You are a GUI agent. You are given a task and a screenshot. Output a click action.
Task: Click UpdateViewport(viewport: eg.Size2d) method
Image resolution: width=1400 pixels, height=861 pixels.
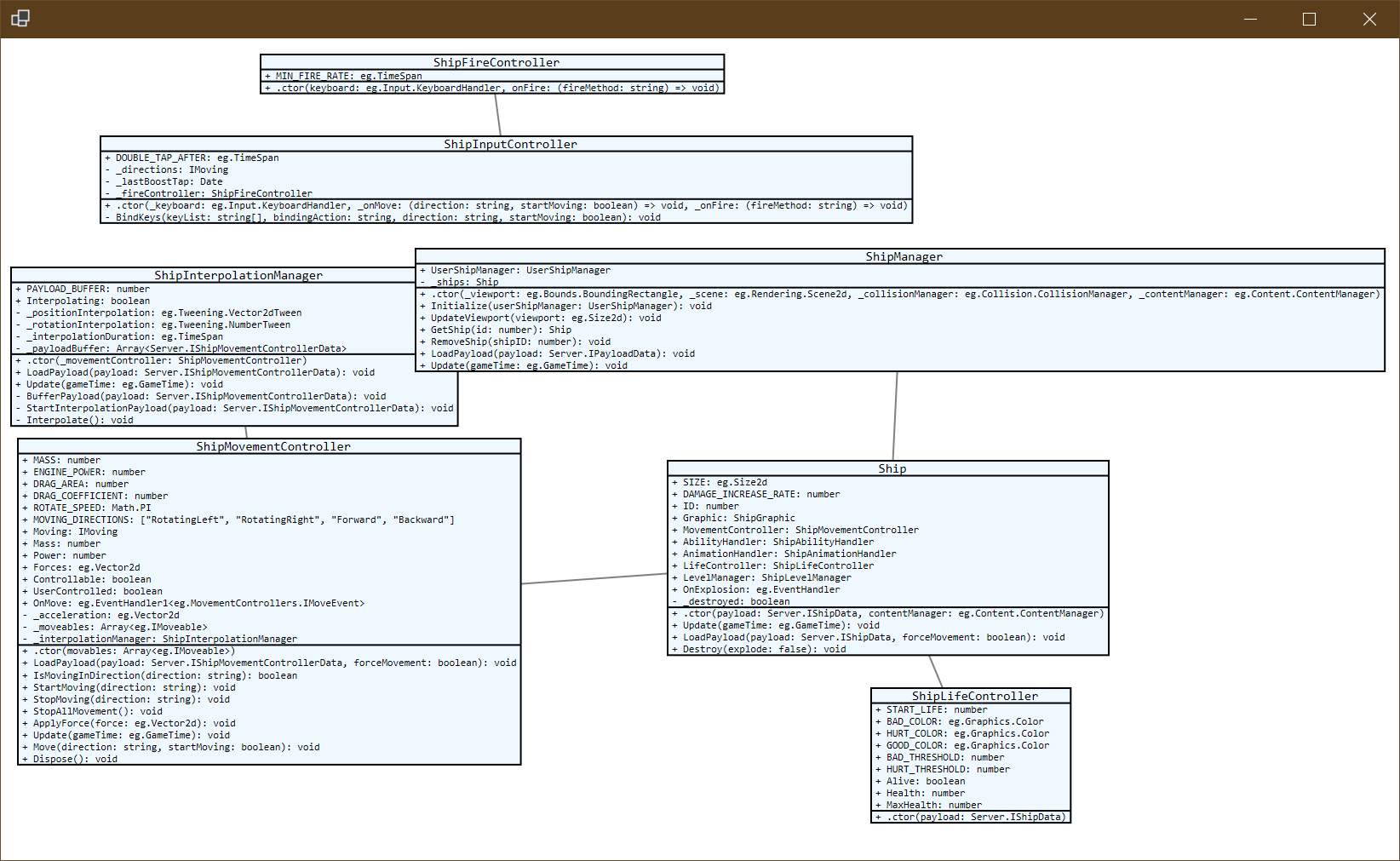pos(540,318)
